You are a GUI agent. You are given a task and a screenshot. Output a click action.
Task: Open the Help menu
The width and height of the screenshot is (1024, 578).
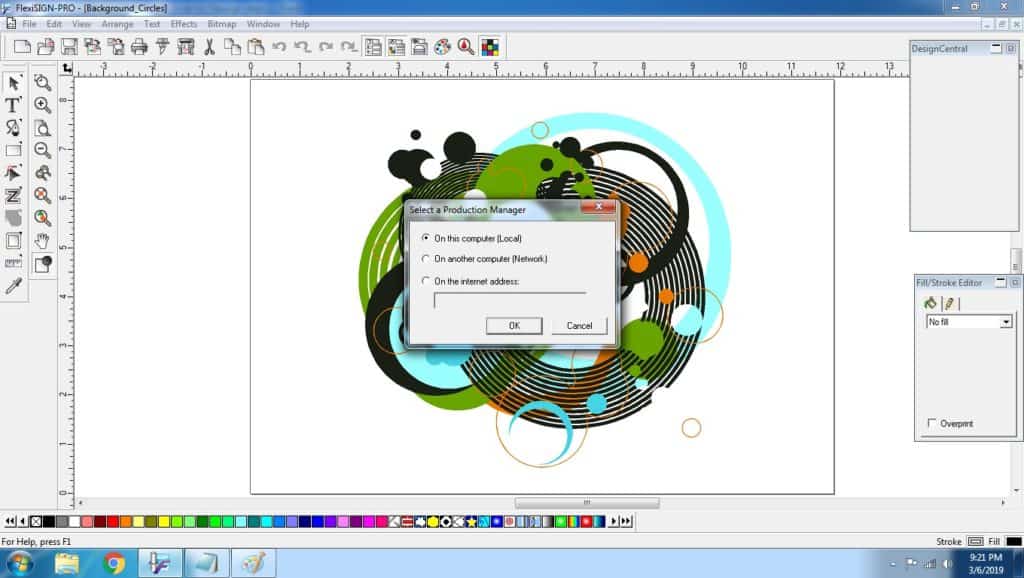[x=300, y=24]
